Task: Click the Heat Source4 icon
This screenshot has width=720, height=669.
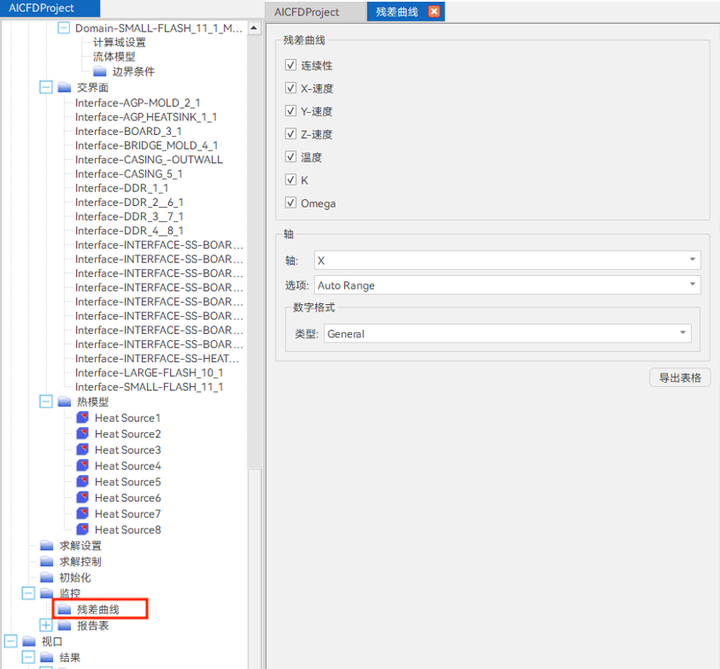Action: point(83,466)
